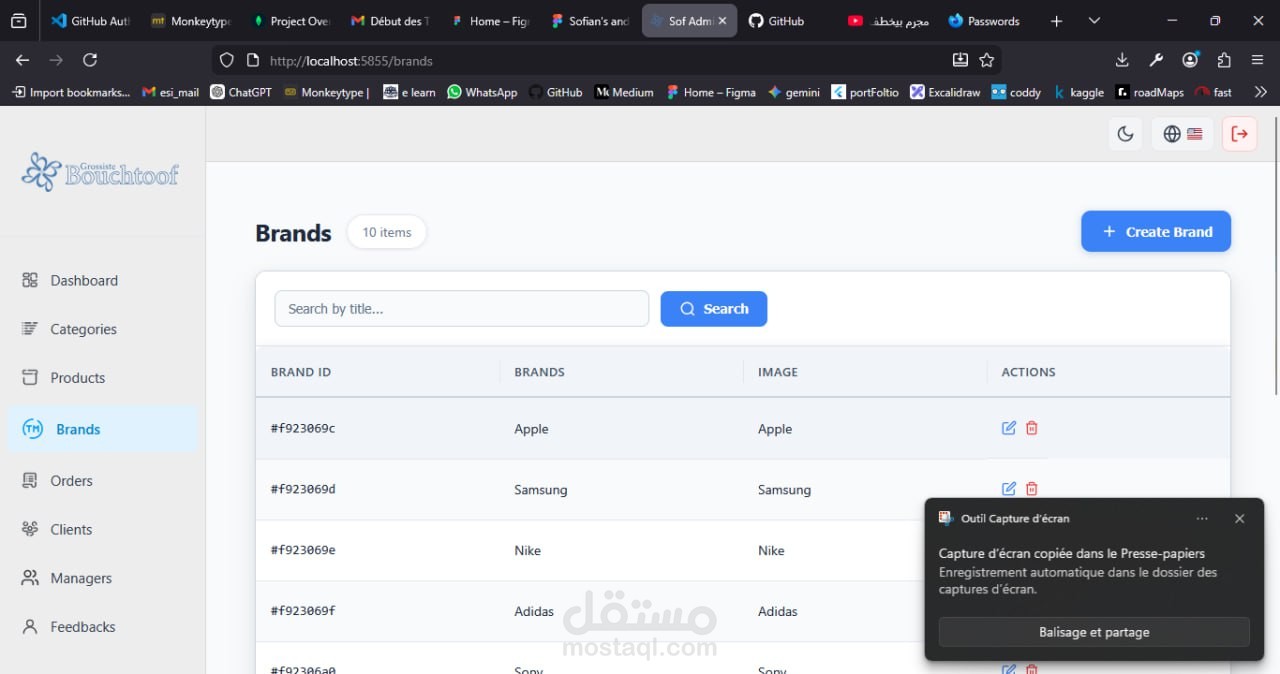Click the blue Search button
The width and height of the screenshot is (1280, 674).
pyautogui.click(x=714, y=309)
